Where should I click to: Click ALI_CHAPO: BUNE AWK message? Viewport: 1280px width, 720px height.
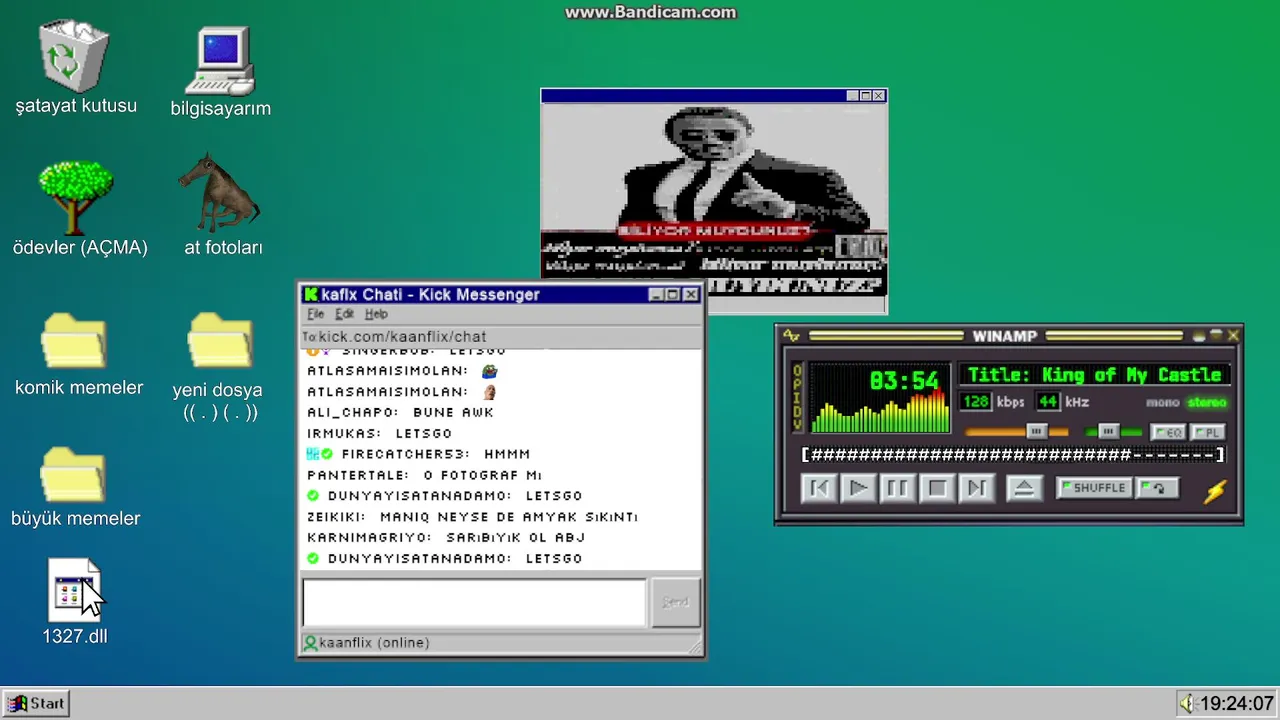pyautogui.click(x=400, y=412)
